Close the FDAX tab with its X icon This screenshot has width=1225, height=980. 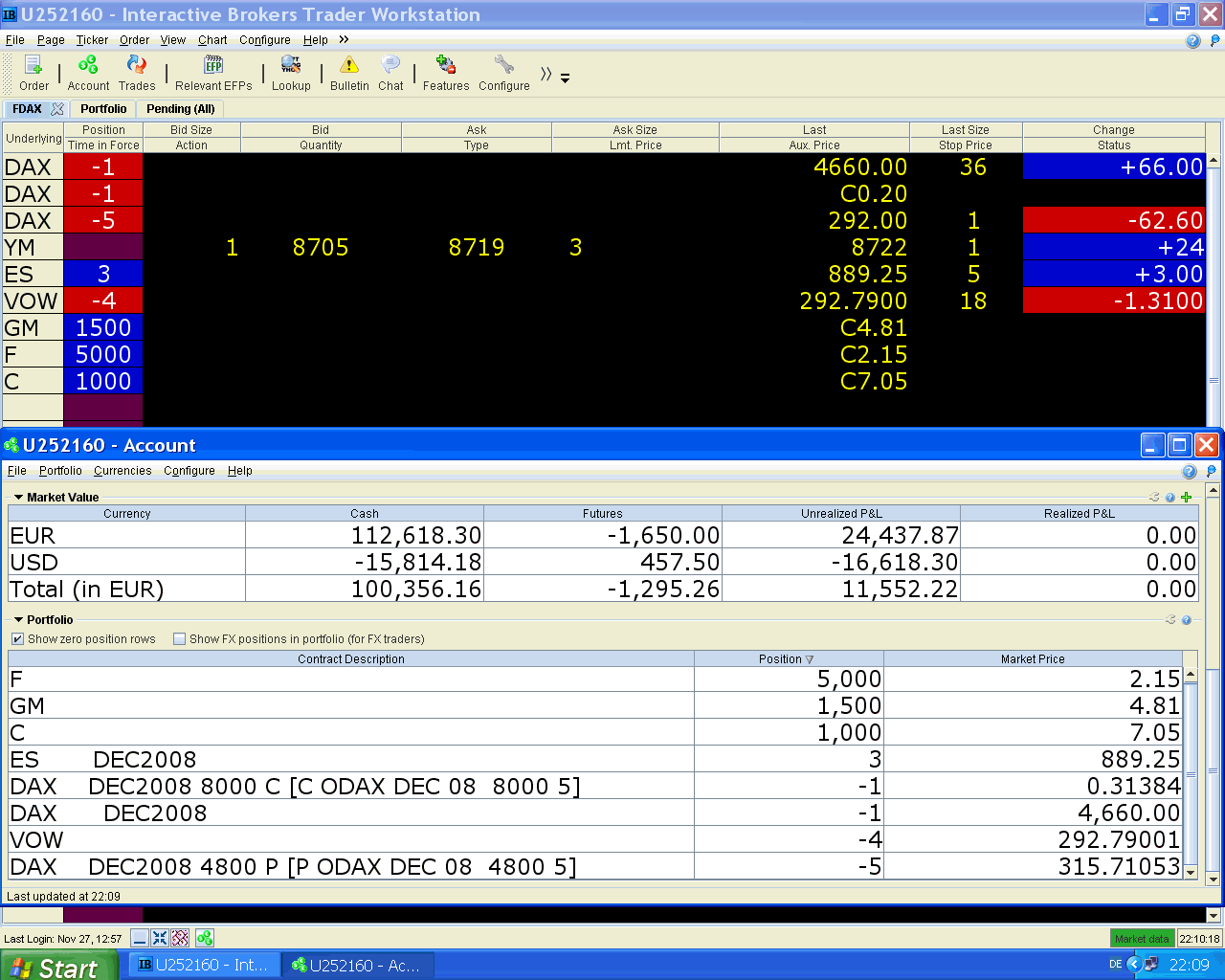click(x=57, y=109)
